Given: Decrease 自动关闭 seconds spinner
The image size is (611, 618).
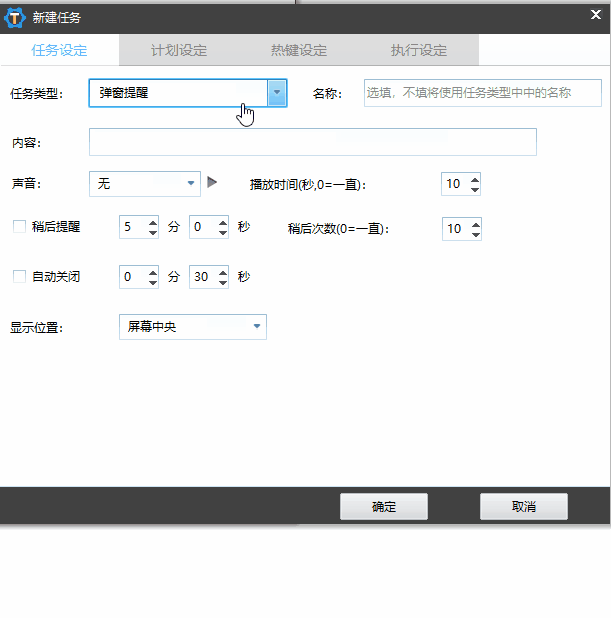Looking at the screenshot, I should [222, 282].
